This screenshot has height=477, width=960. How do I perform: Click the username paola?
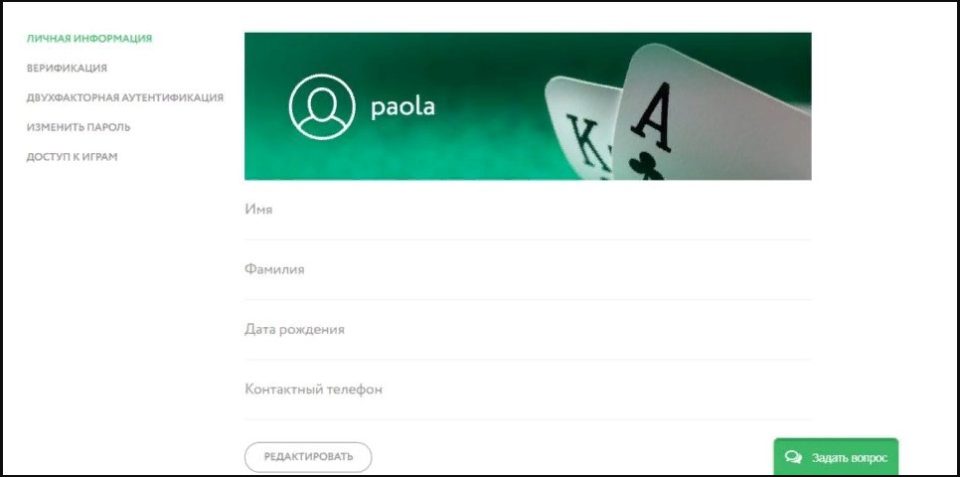point(403,107)
